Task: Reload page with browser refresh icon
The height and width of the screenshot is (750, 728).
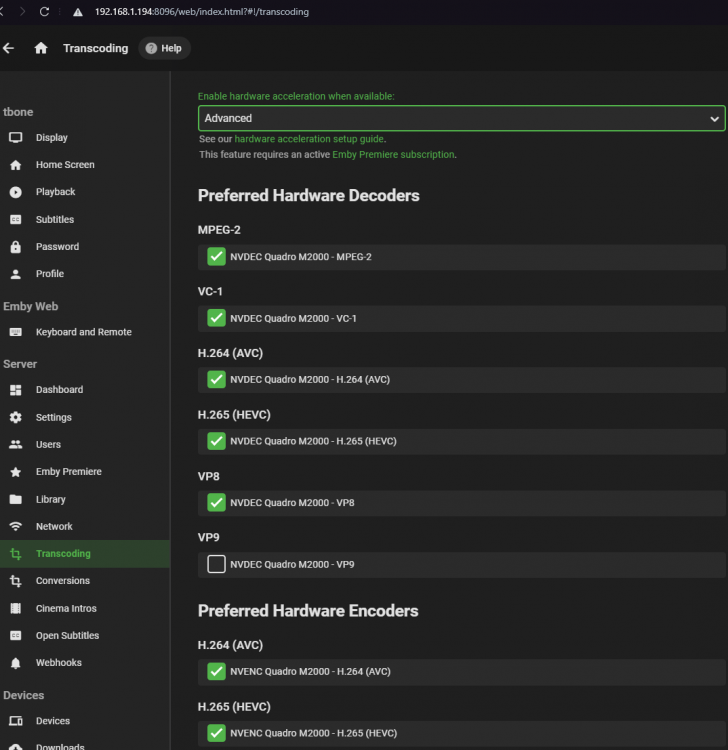Action: tap(44, 11)
